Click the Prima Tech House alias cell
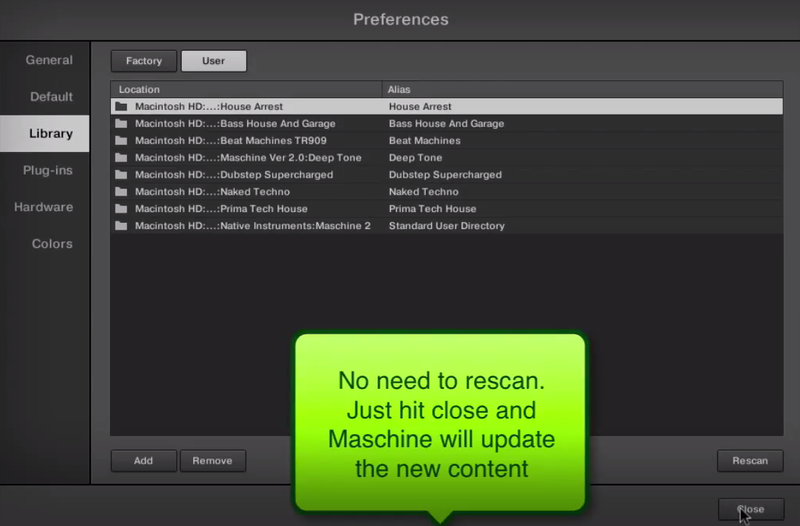 coord(432,209)
